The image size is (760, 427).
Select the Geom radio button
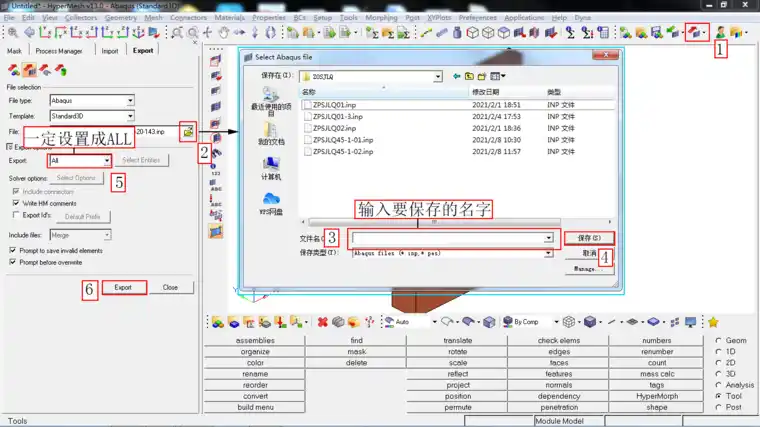(x=718, y=340)
